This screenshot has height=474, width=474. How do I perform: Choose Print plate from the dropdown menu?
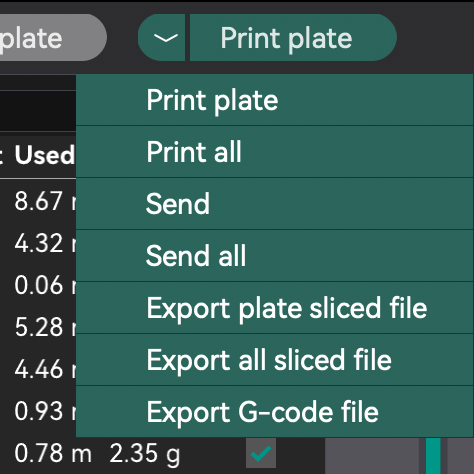click(x=275, y=100)
